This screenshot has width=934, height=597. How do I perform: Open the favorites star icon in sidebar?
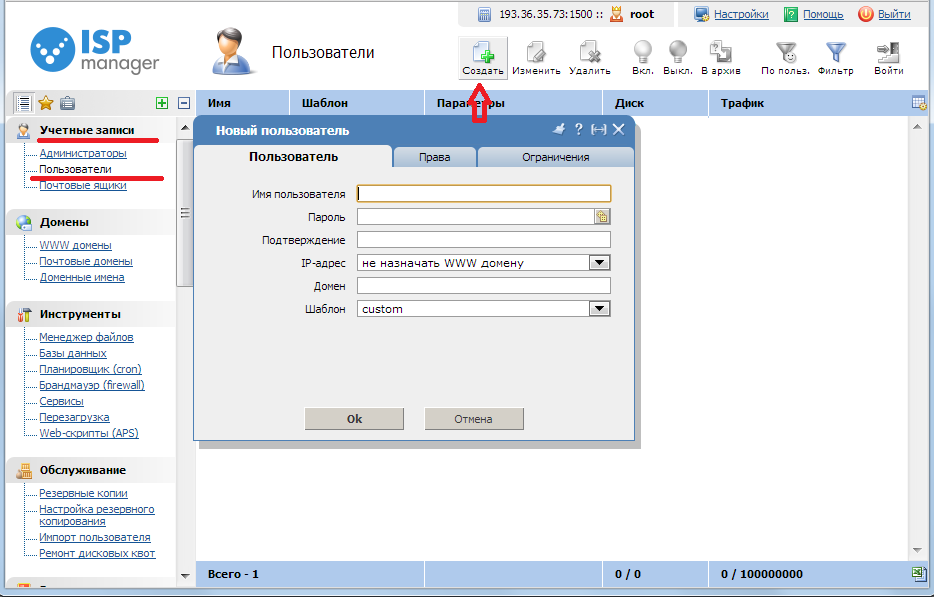point(45,103)
